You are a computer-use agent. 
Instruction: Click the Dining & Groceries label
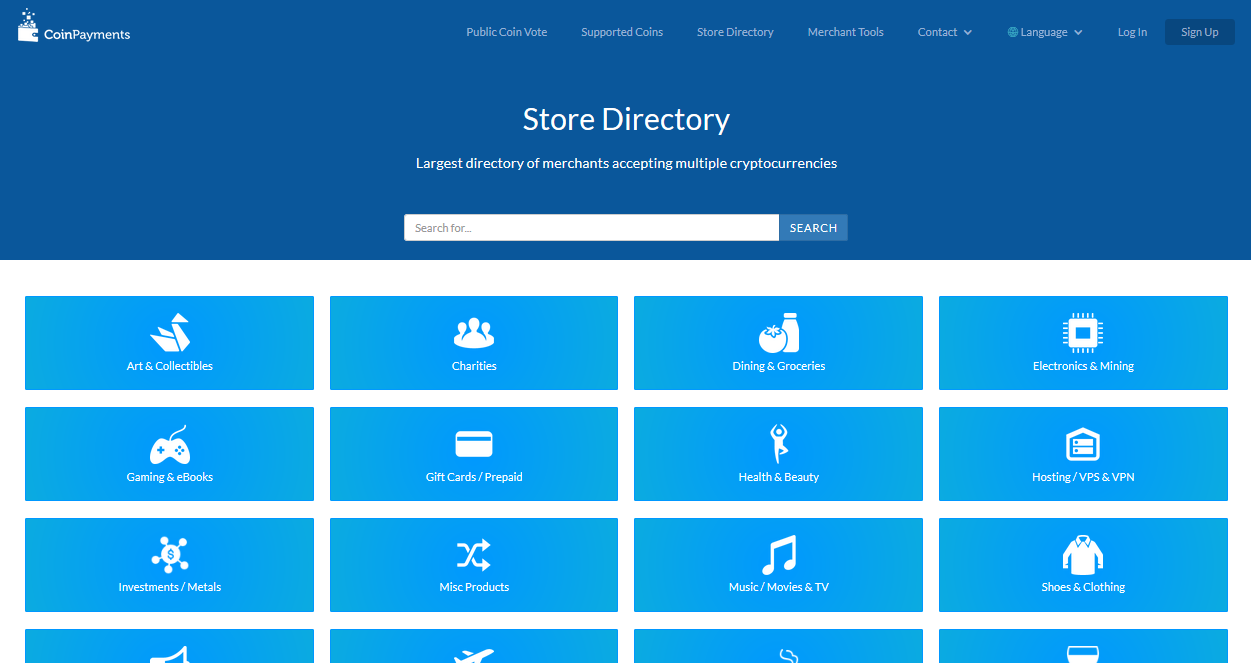(x=779, y=366)
